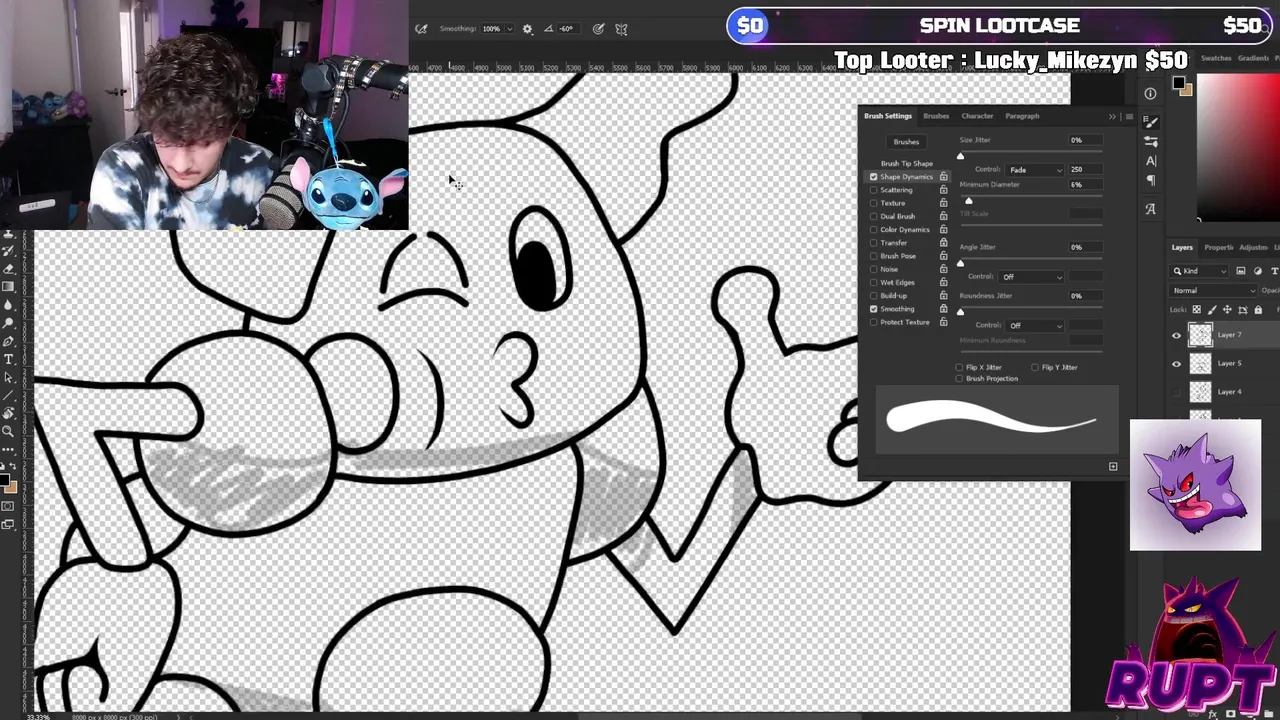
Task: Enable Flip X Jitter checkbox
Action: [959, 367]
